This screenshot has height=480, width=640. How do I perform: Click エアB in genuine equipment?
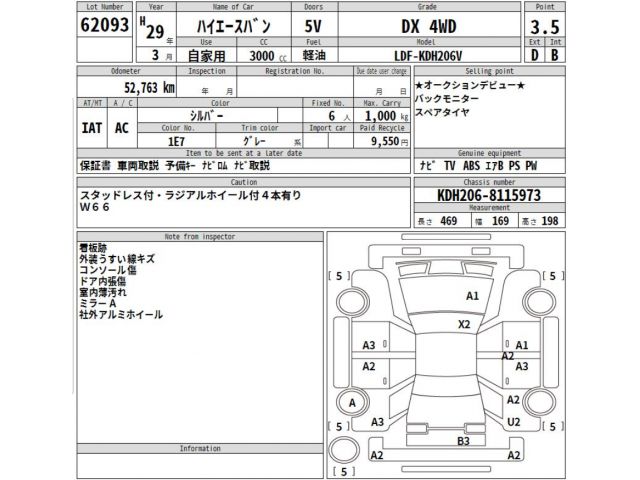coord(494,166)
